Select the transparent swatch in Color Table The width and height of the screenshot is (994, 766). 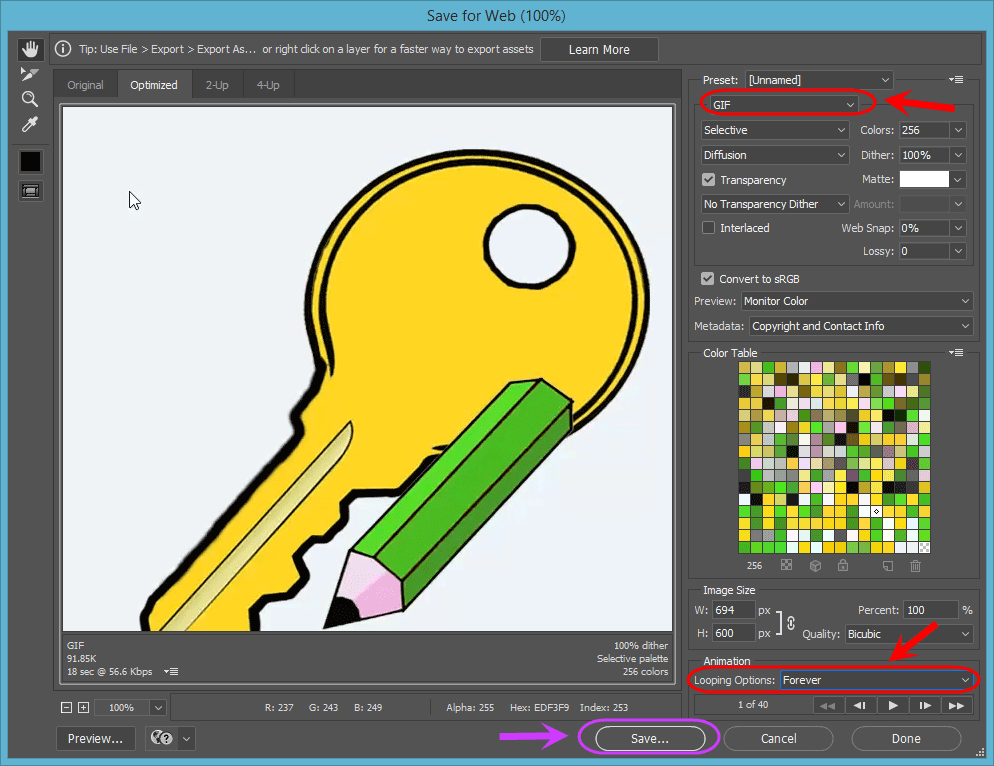pos(924,548)
